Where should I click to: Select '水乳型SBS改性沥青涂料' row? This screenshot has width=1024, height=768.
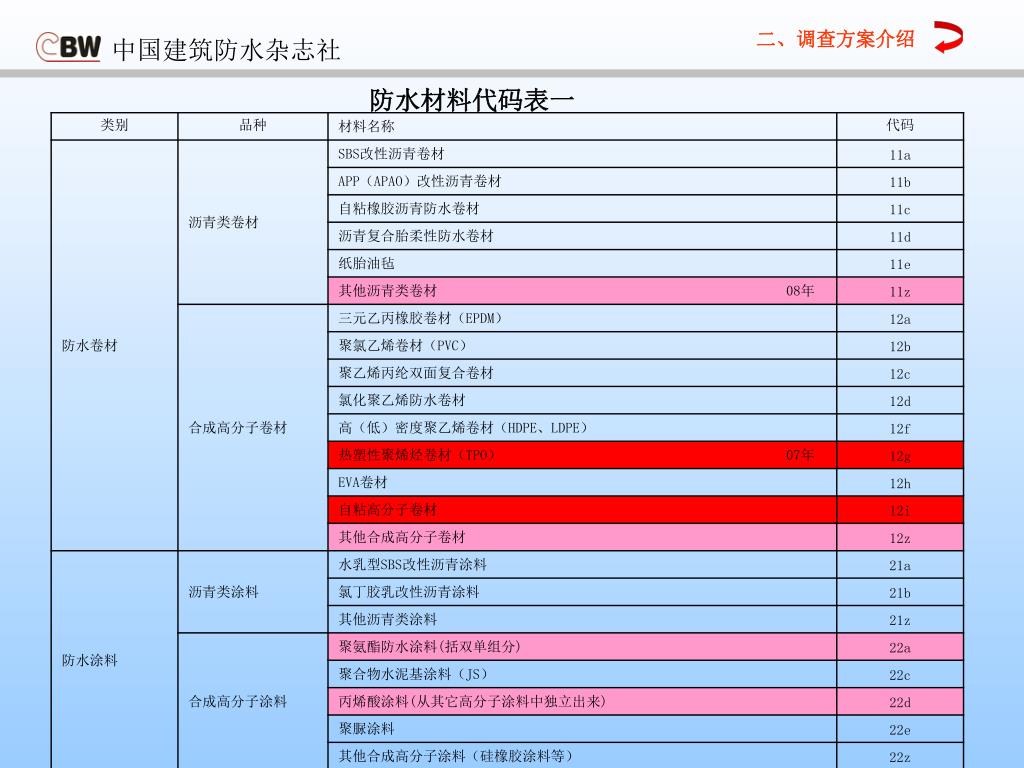(x=582, y=564)
